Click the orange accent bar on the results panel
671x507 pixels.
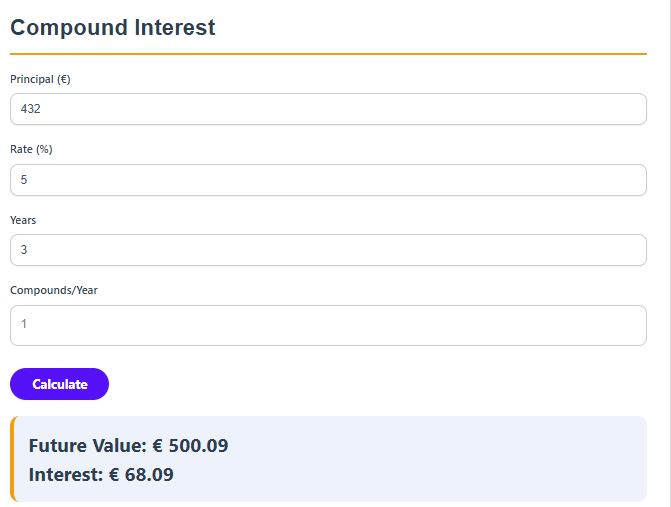[x=13, y=459]
